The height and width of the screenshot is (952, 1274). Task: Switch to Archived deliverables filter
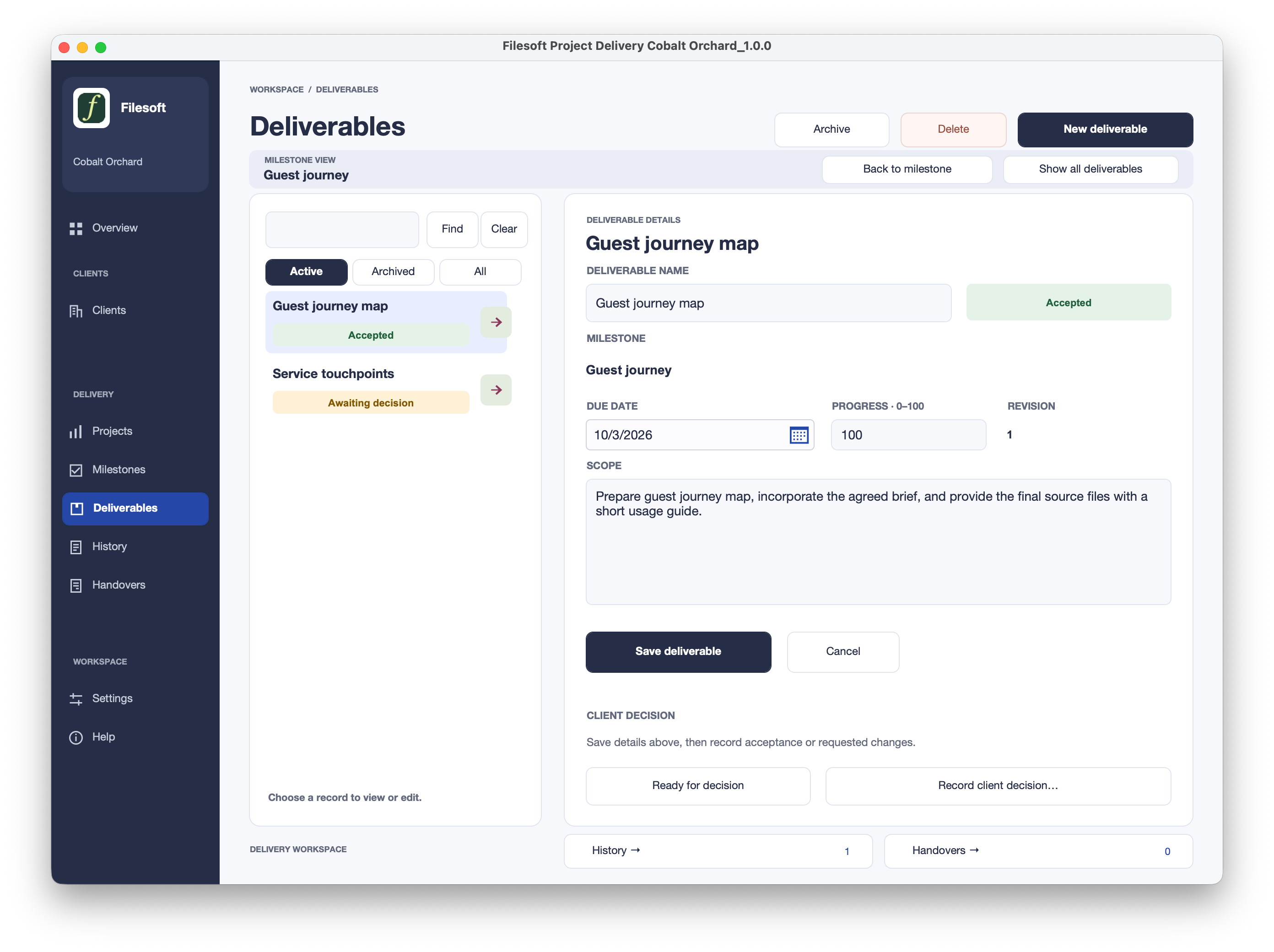[x=393, y=272]
